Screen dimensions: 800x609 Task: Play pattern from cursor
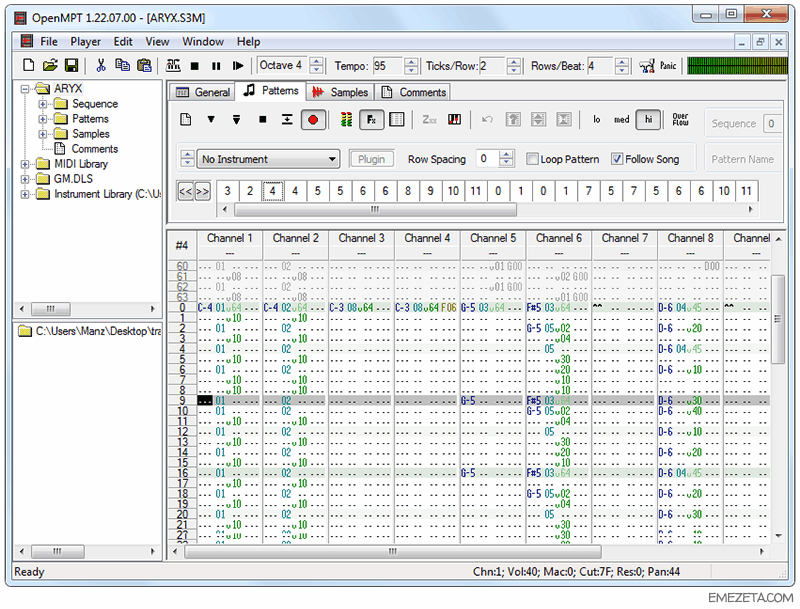tap(211, 119)
